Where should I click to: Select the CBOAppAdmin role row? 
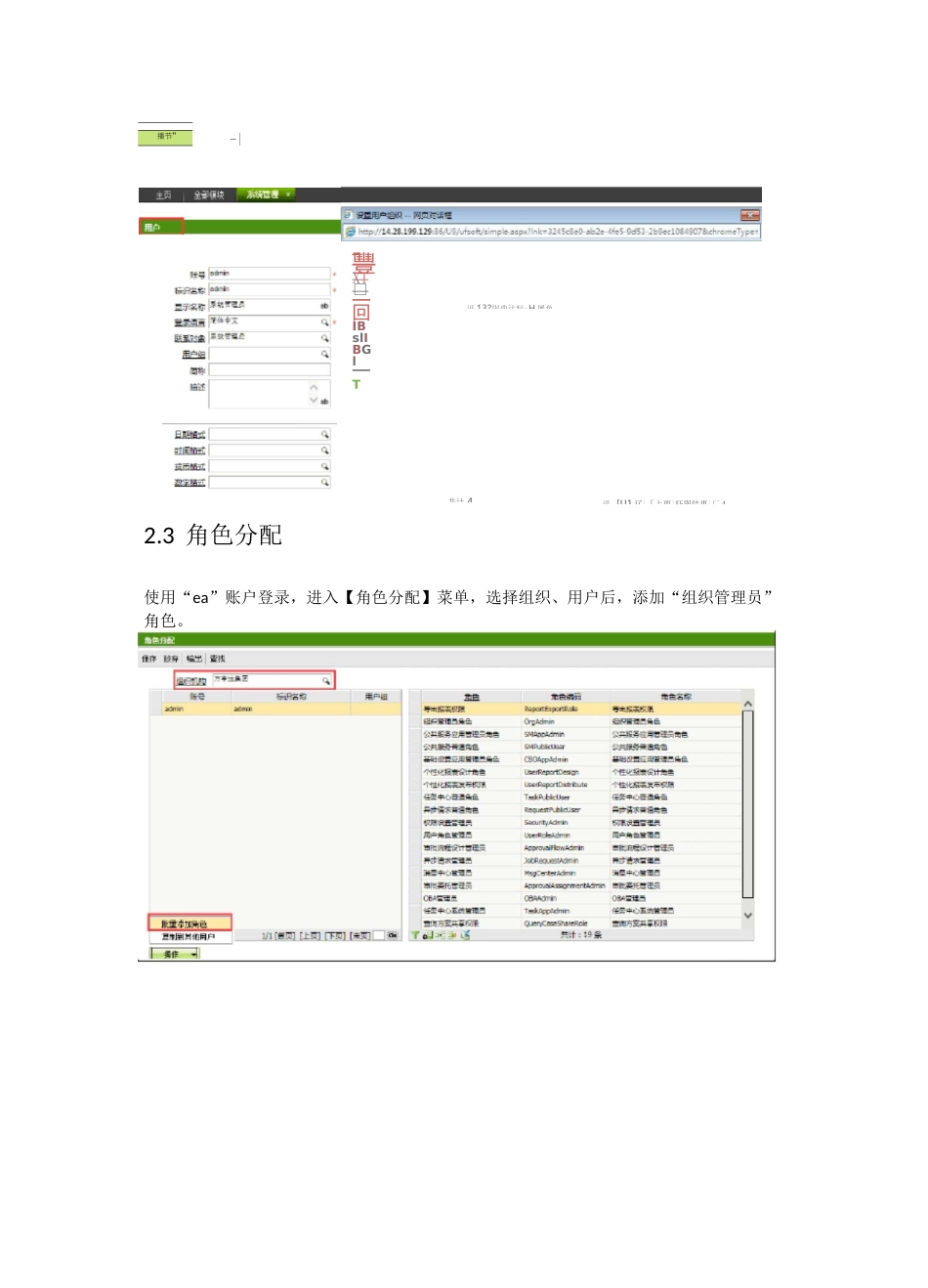point(575,759)
